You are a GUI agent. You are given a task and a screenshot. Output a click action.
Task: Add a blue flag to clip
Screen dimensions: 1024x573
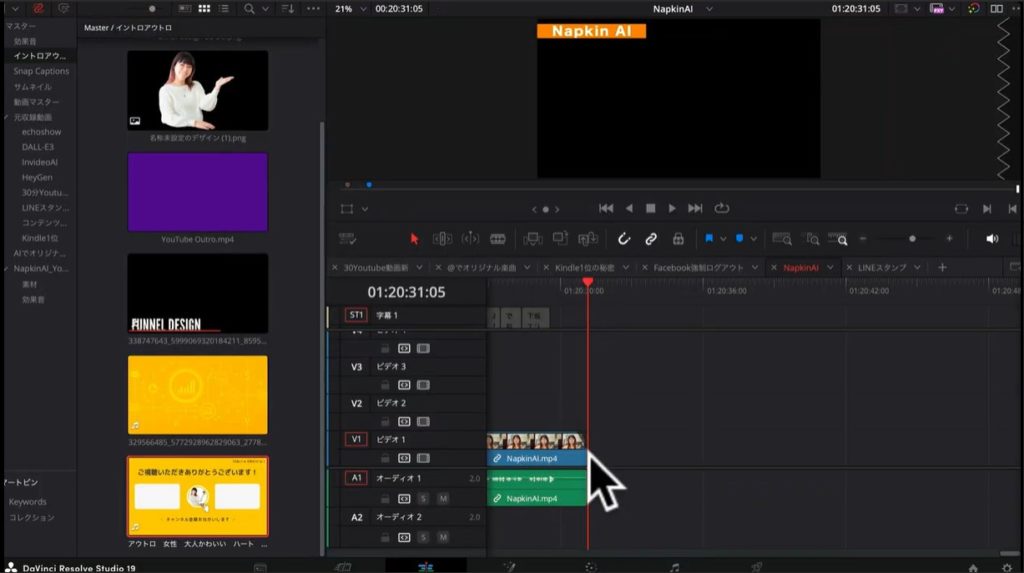click(709, 239)
